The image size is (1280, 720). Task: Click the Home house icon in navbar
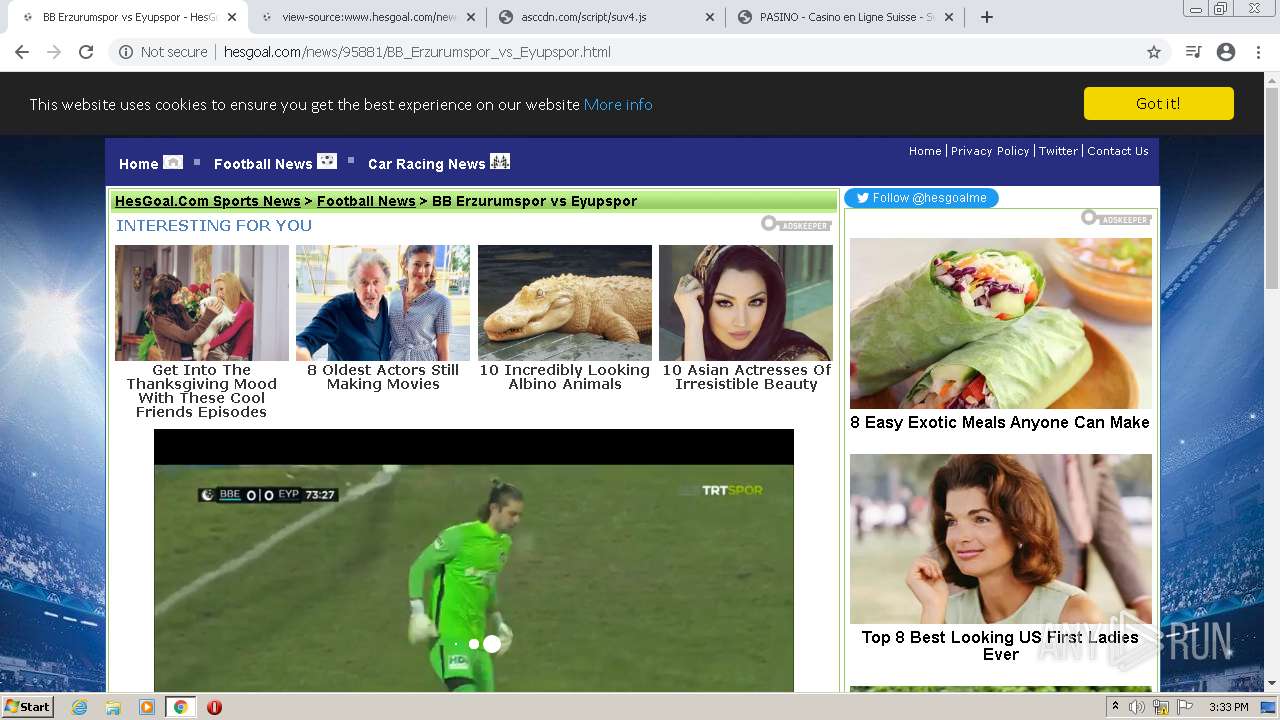173,161
